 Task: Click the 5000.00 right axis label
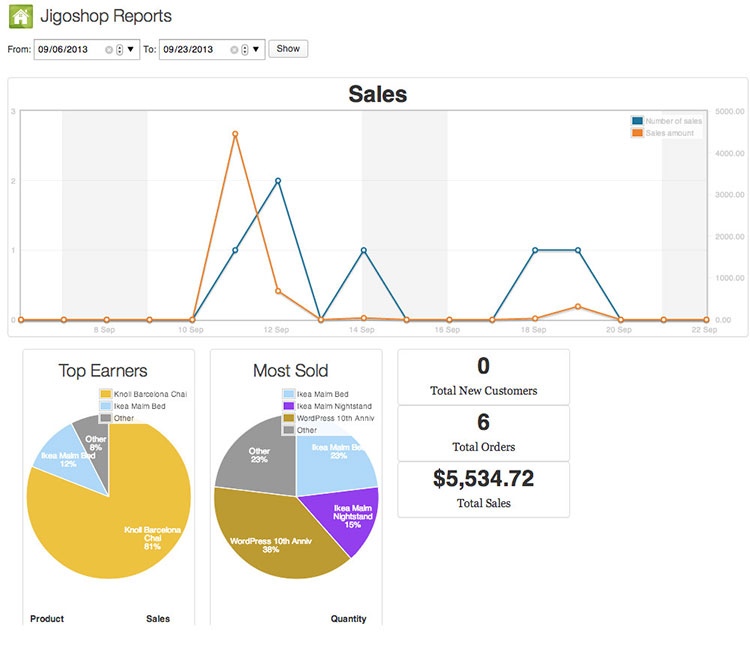[x=730, y=111]
